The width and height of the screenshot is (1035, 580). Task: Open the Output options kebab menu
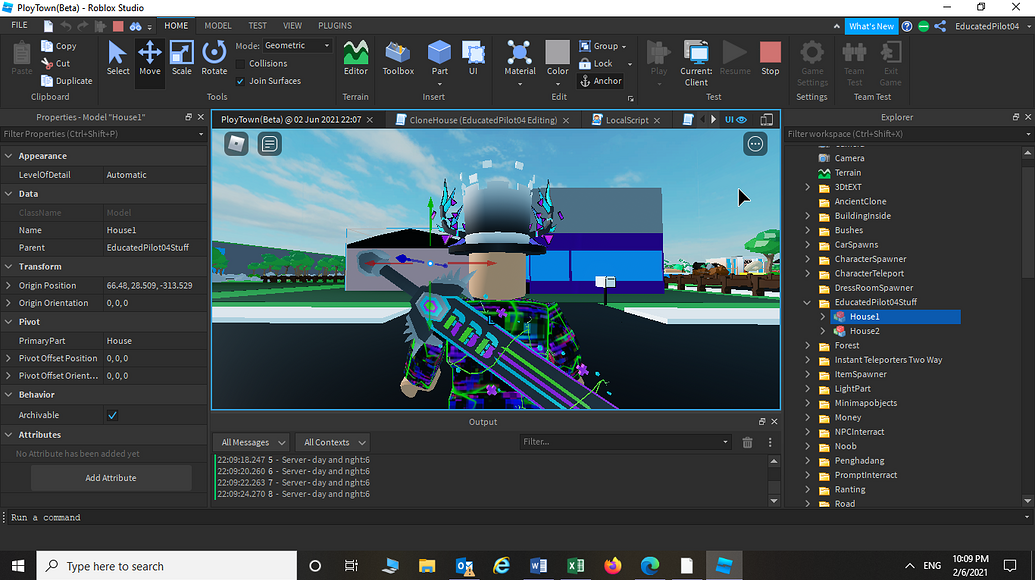pos(770,443)
